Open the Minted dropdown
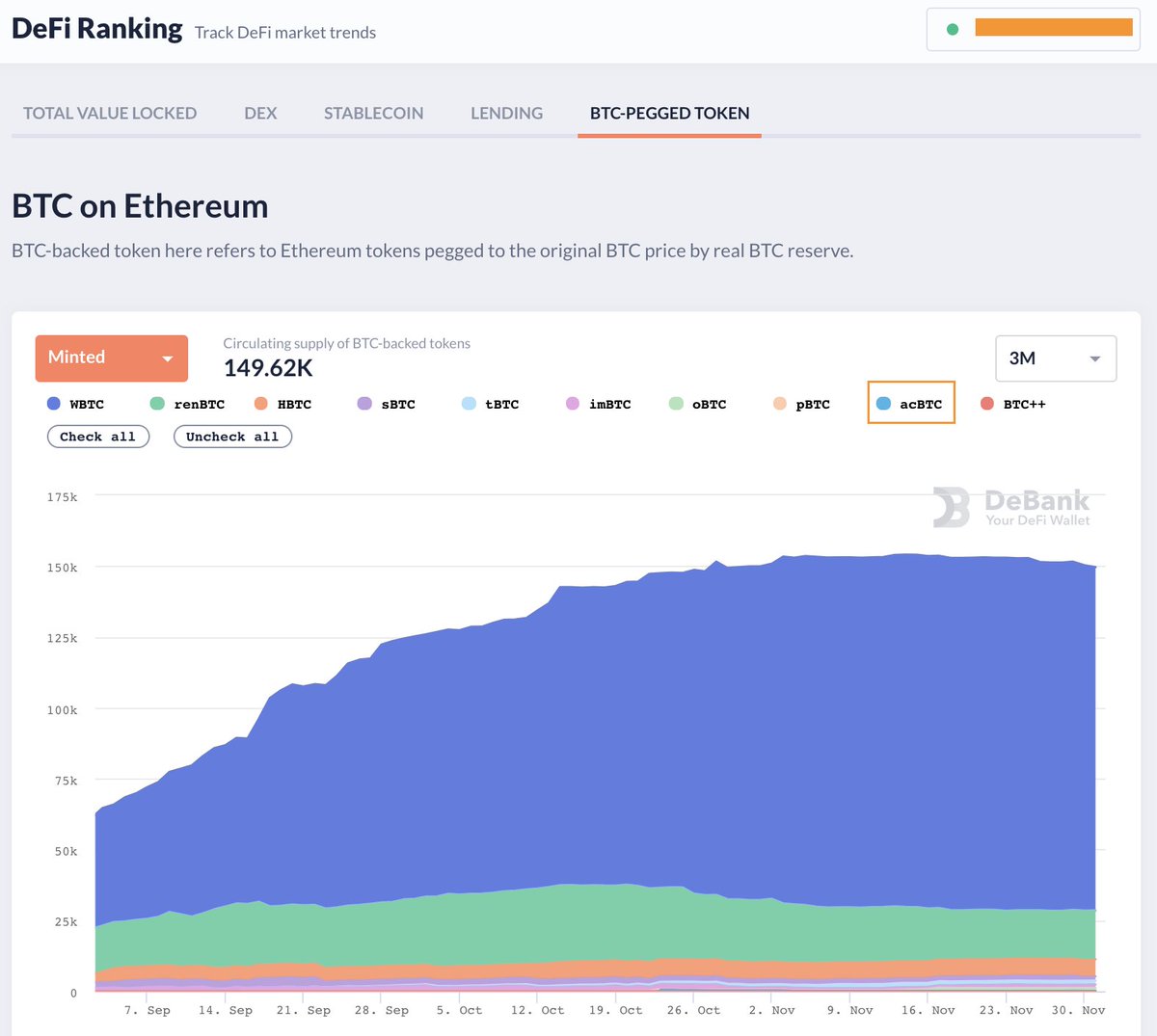Viewport: 1157px width, 1036px height. (112, 358)
